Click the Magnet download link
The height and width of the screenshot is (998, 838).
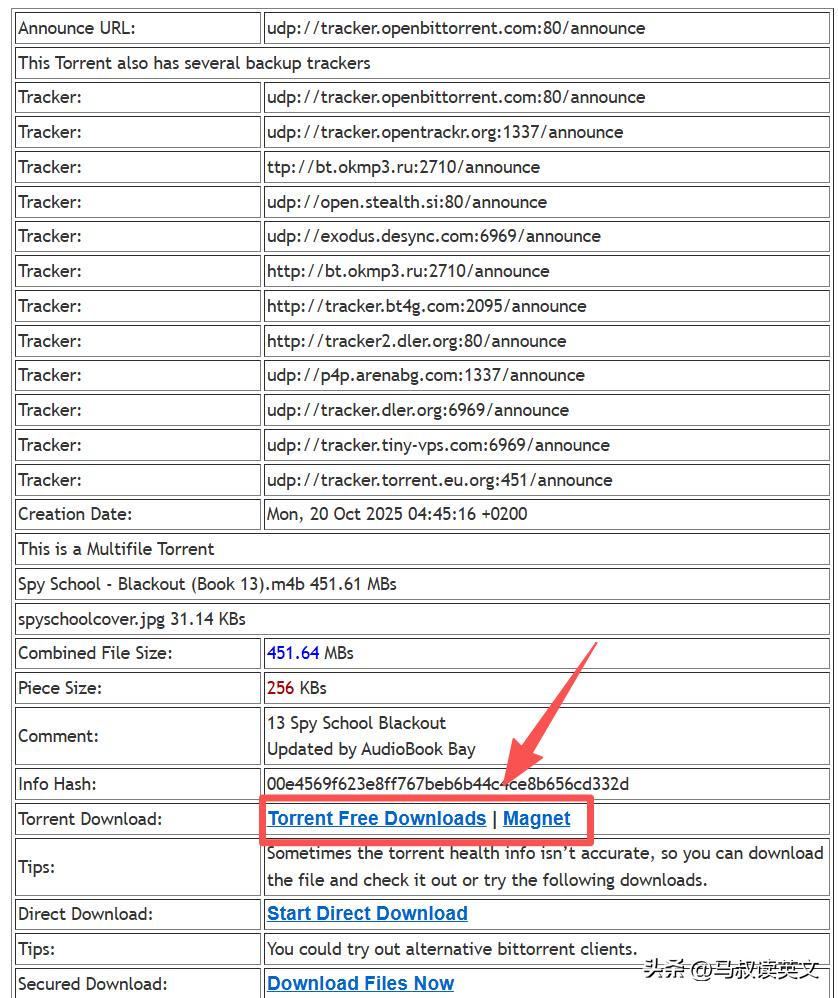(536, 818)
